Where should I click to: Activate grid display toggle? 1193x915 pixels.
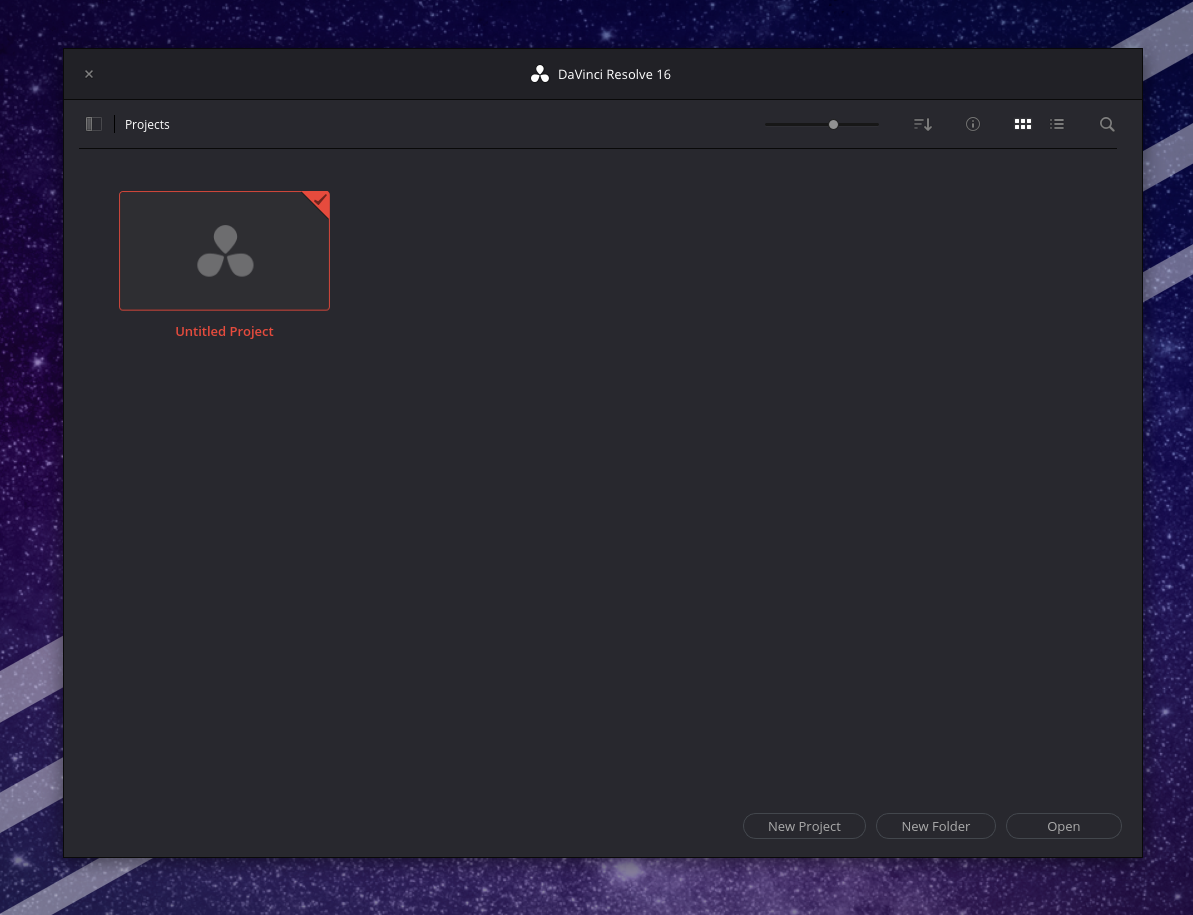coord(1022,124)
